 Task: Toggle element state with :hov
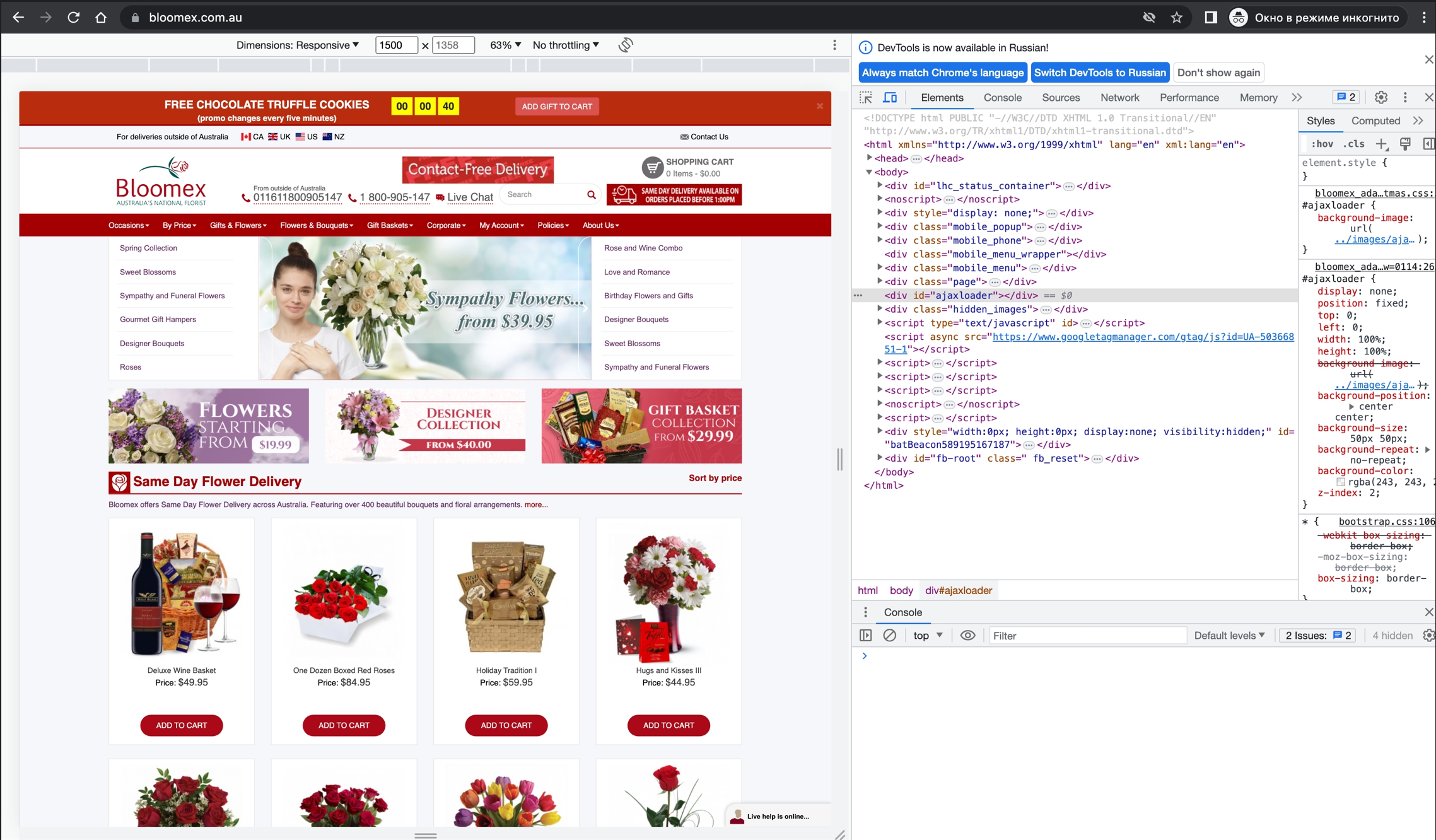pos(1322,144)
